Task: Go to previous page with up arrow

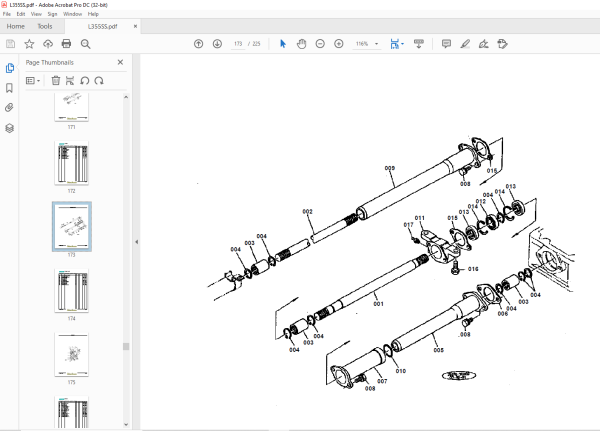Action: pyautogui.click(x=199, y=44)
